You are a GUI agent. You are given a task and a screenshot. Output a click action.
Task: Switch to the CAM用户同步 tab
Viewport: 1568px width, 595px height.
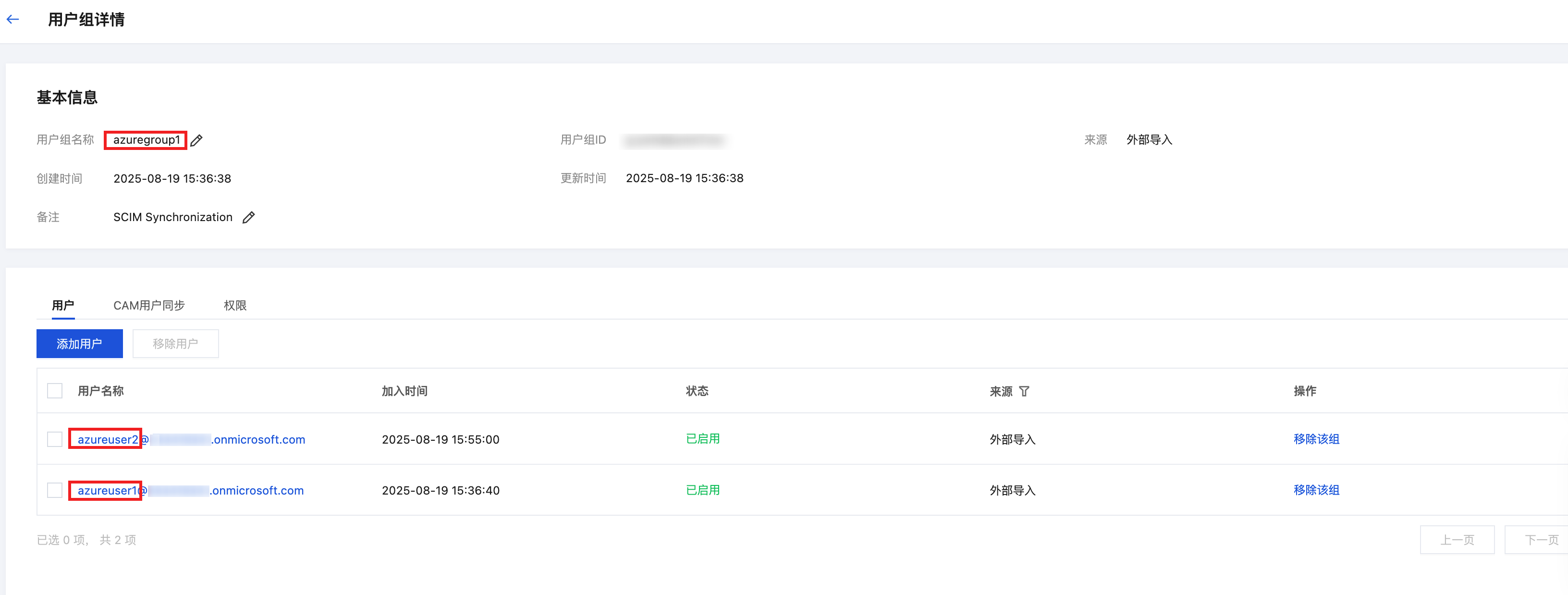[x=148, y=305]
